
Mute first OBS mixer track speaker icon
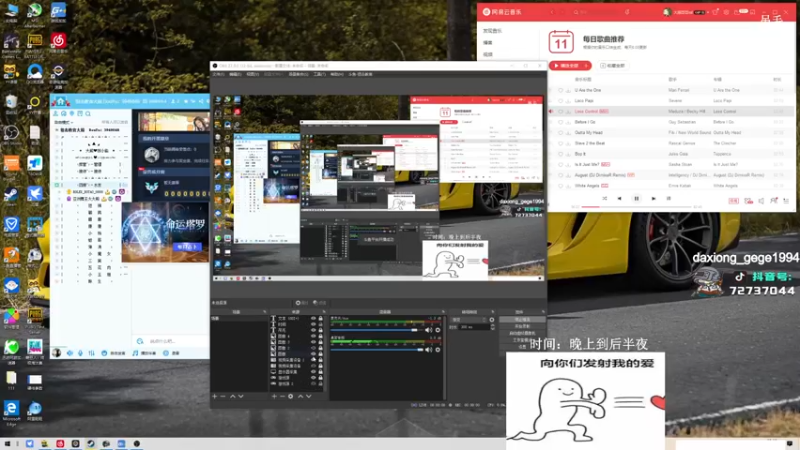[x=428, y=330]
